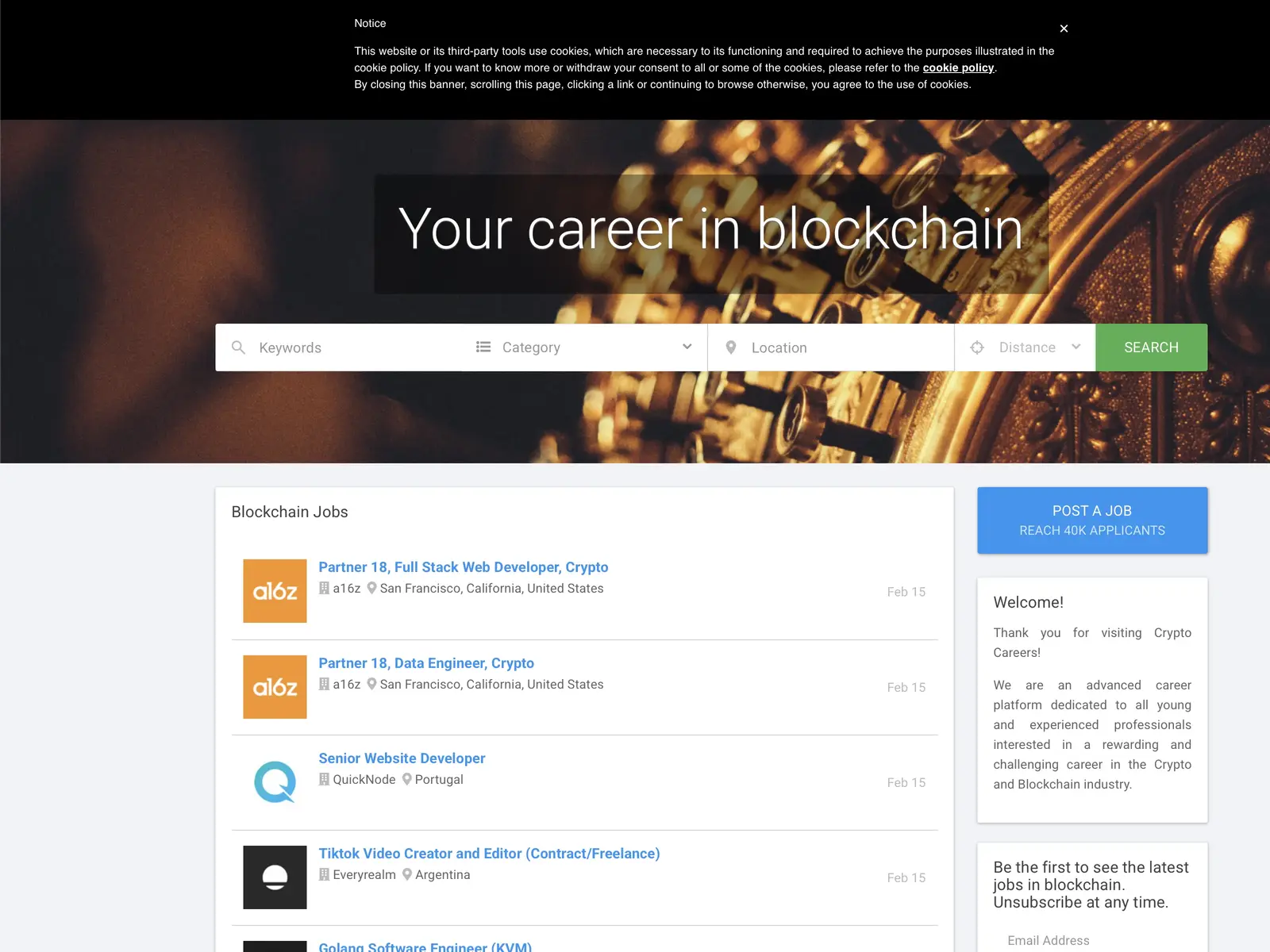Click the green SEARCH button
This screenshot has height=952, width=1270.
[1151, 347]
